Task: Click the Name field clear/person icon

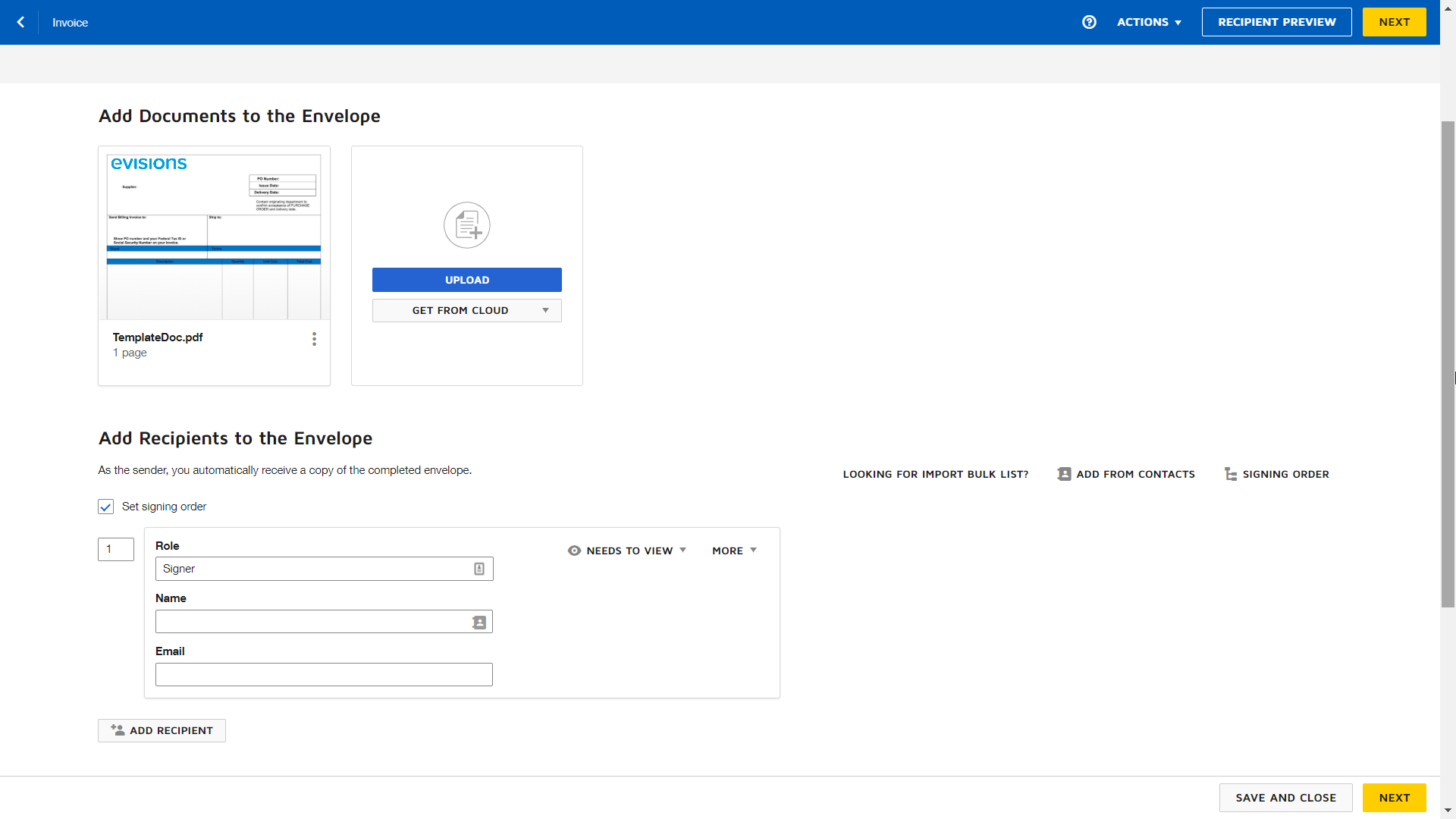Action: pyautogui.click(x=479, y=621)
